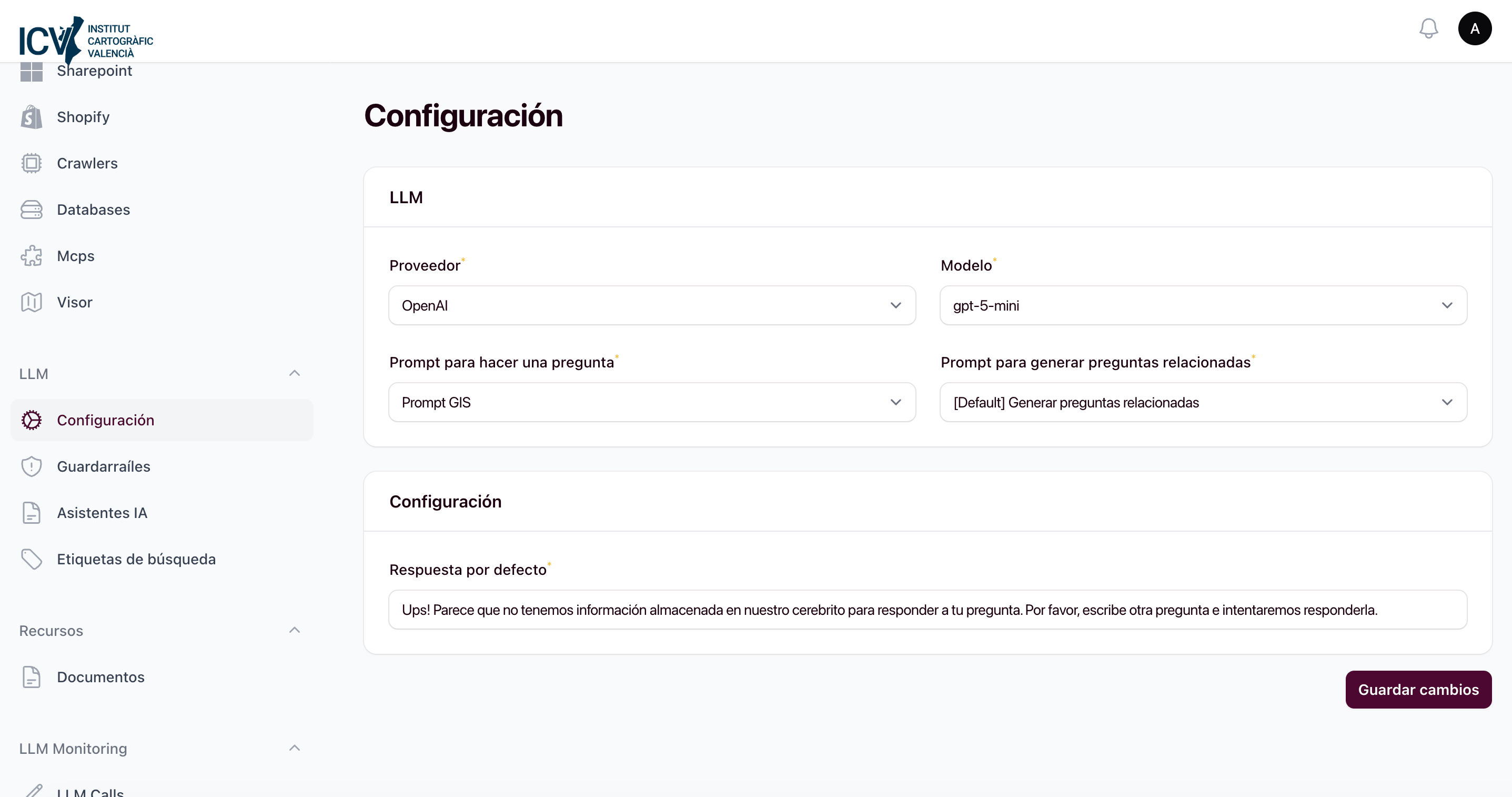Open the Prompt GIS dropdown

tap(651, 402)
